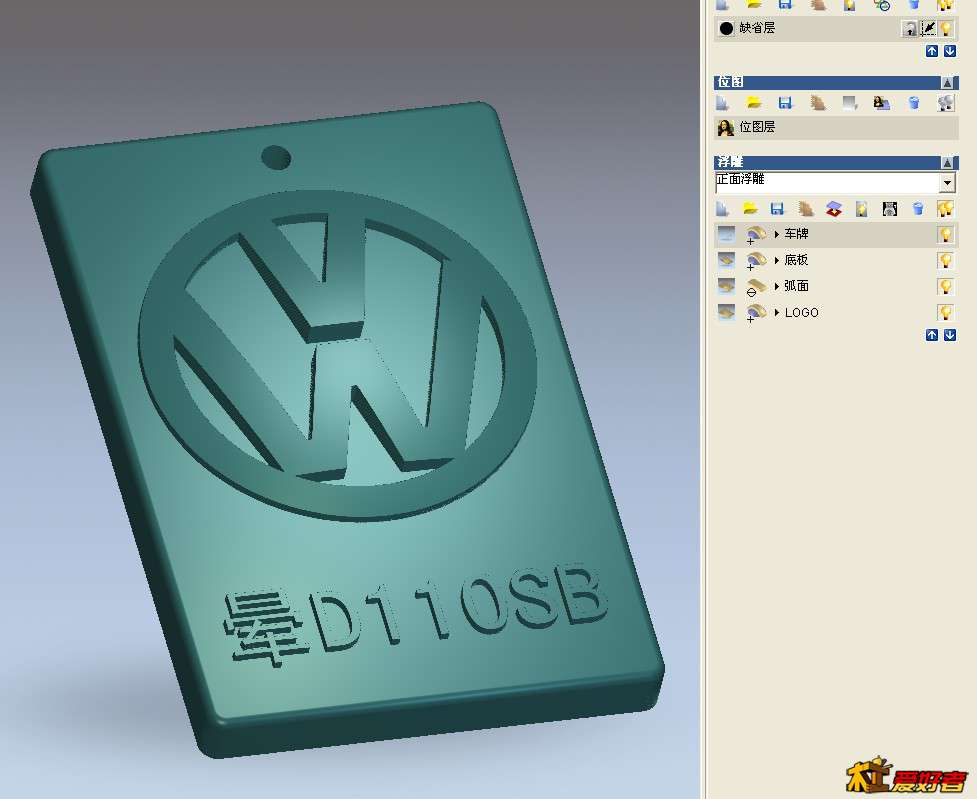This screenshot has width=977, height=799.
Task: Save the bitmap layer
Action: coord(785,103)
